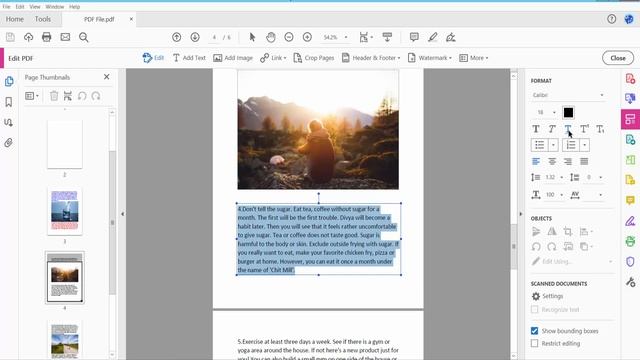Open the Find text magnifier icon
This screenshot has width=640, height=360.
click(84, 37)
